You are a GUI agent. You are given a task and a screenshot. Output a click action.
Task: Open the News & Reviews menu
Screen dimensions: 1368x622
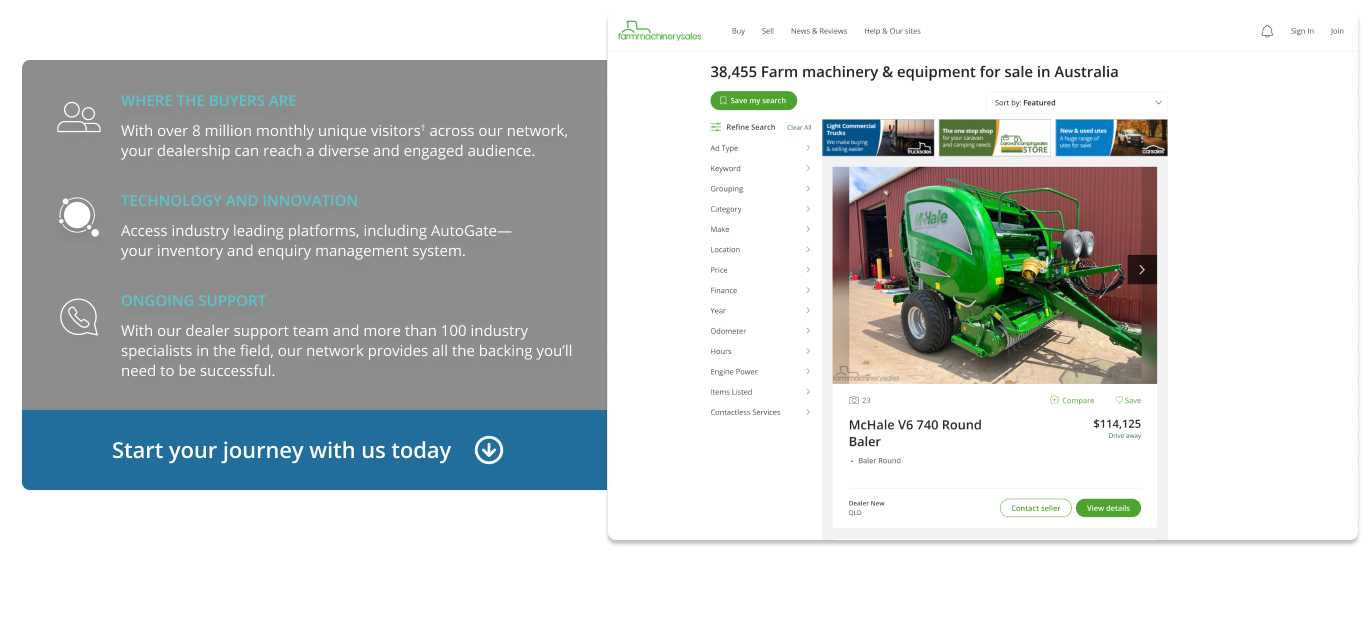[x=819, y=31]
